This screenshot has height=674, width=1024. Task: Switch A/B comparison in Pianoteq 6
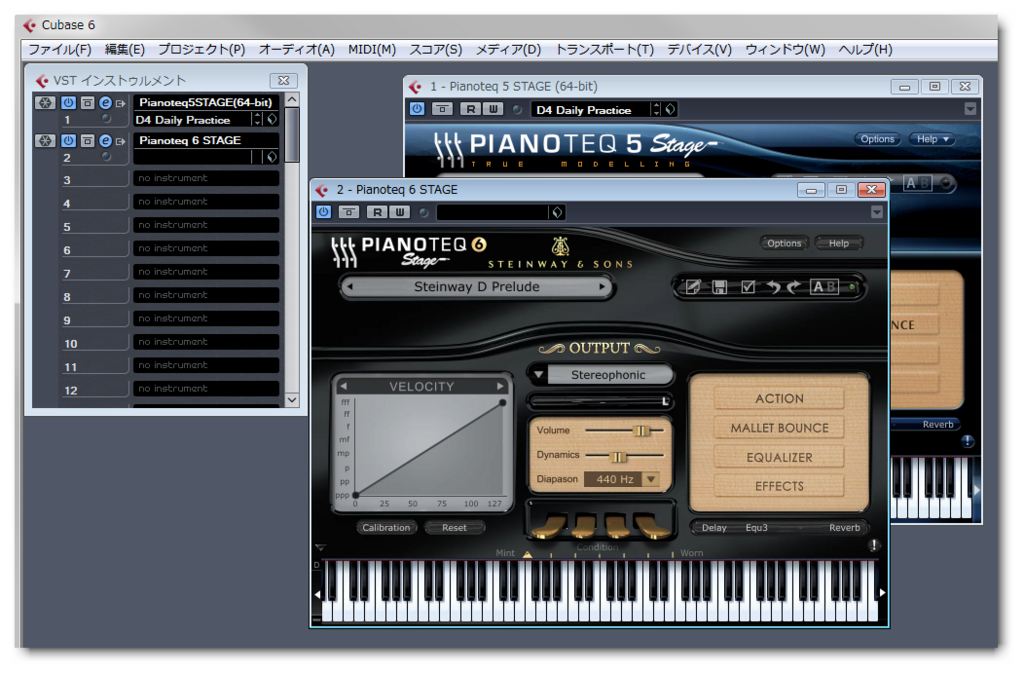point(824,287)
